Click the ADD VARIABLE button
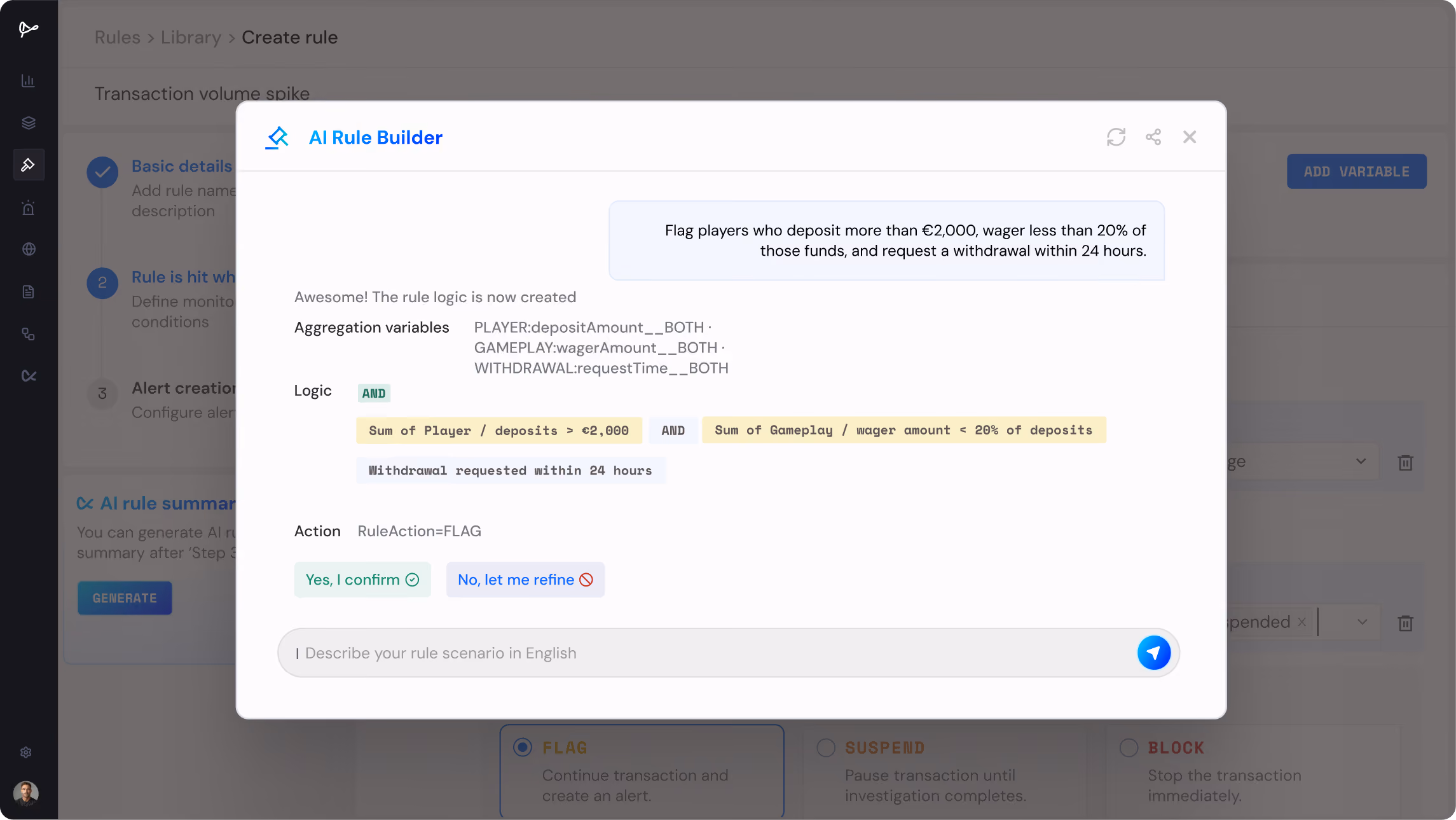Viewport: 1456px width, 820px height. click(1356, 171)
